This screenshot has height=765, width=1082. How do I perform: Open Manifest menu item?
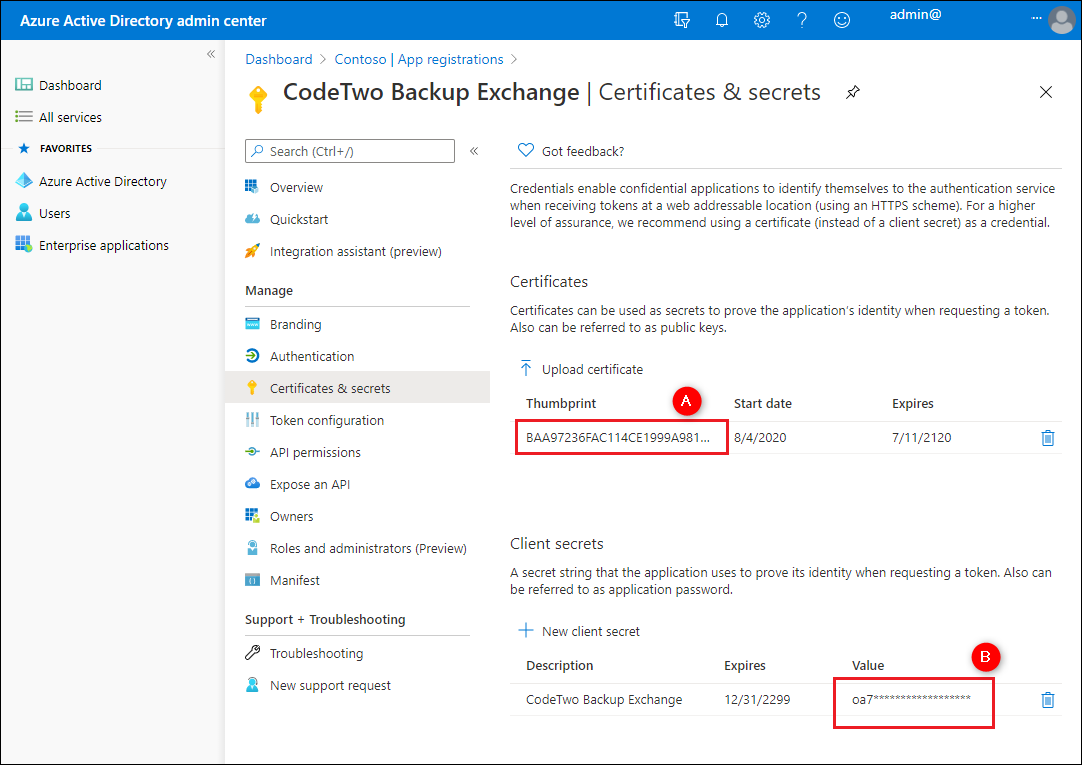tap(295, 581)
